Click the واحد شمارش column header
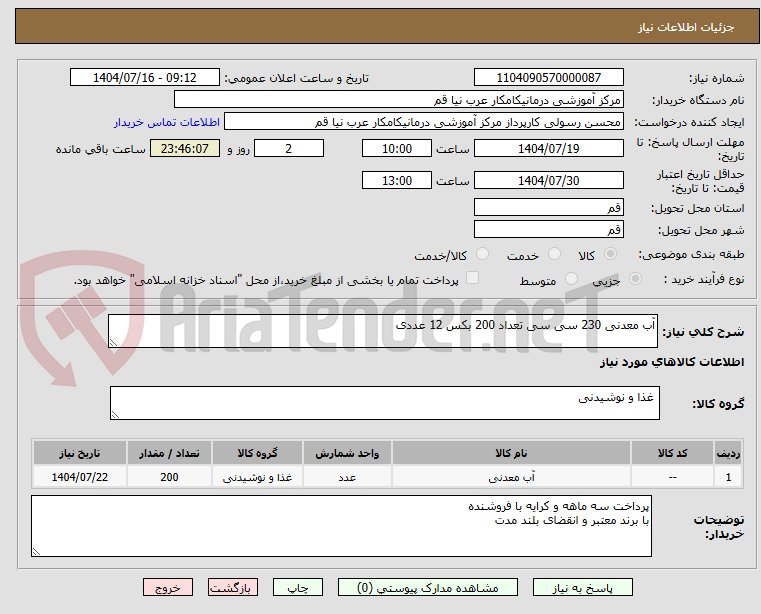Screen dimensions: 761x614 pos(347,453)
